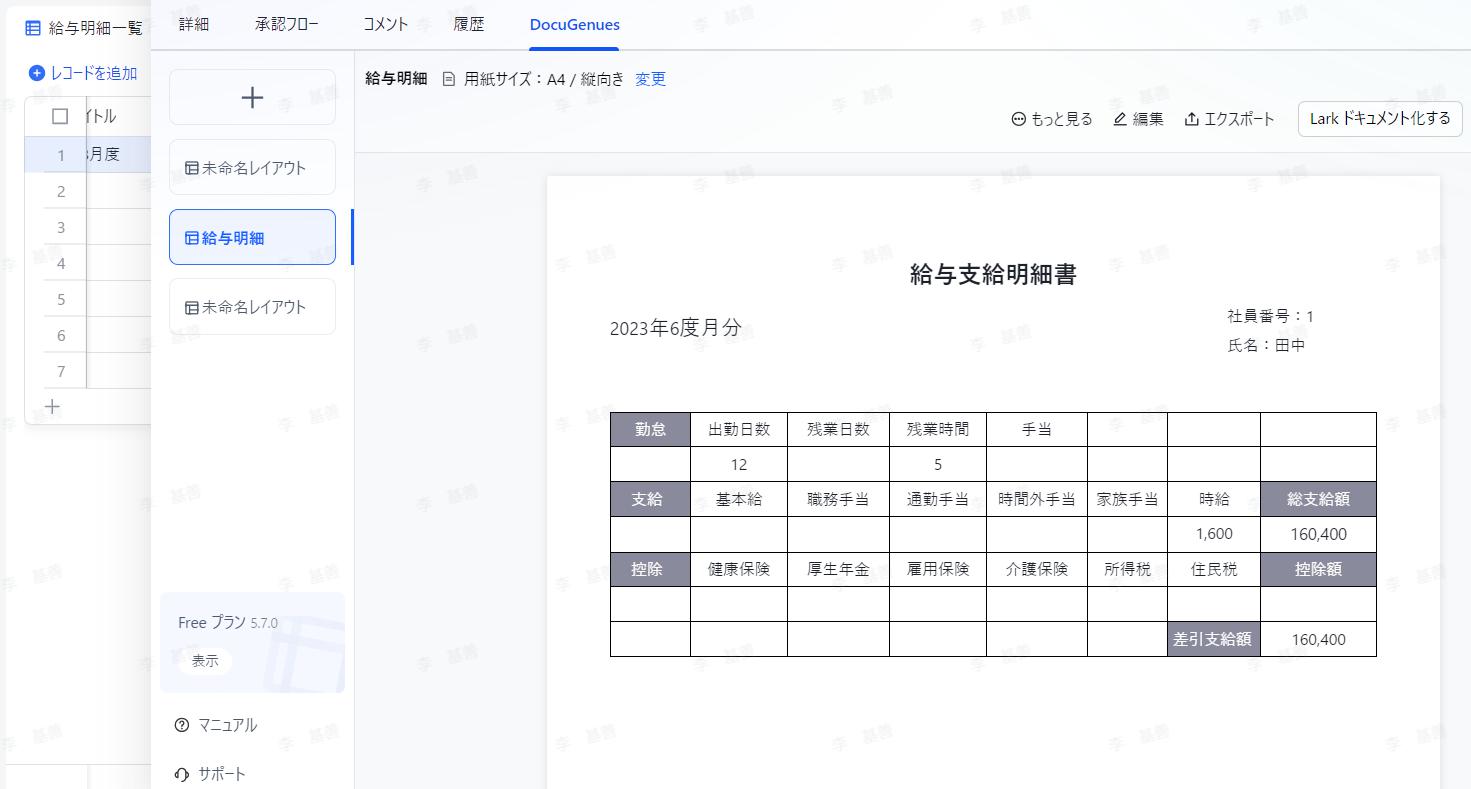1471x789 pixels.
Task: Click the add layout plus button
Action: tap(252, 97)
